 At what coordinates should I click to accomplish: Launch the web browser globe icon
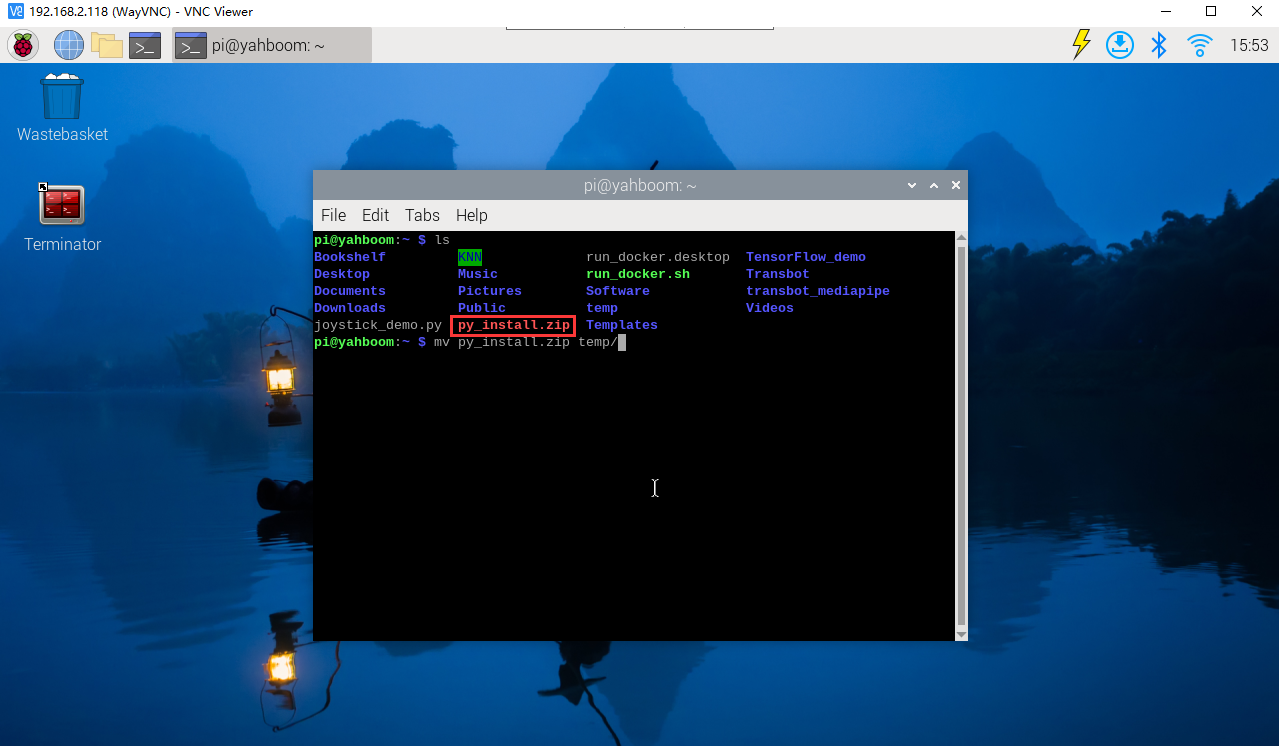69,45
